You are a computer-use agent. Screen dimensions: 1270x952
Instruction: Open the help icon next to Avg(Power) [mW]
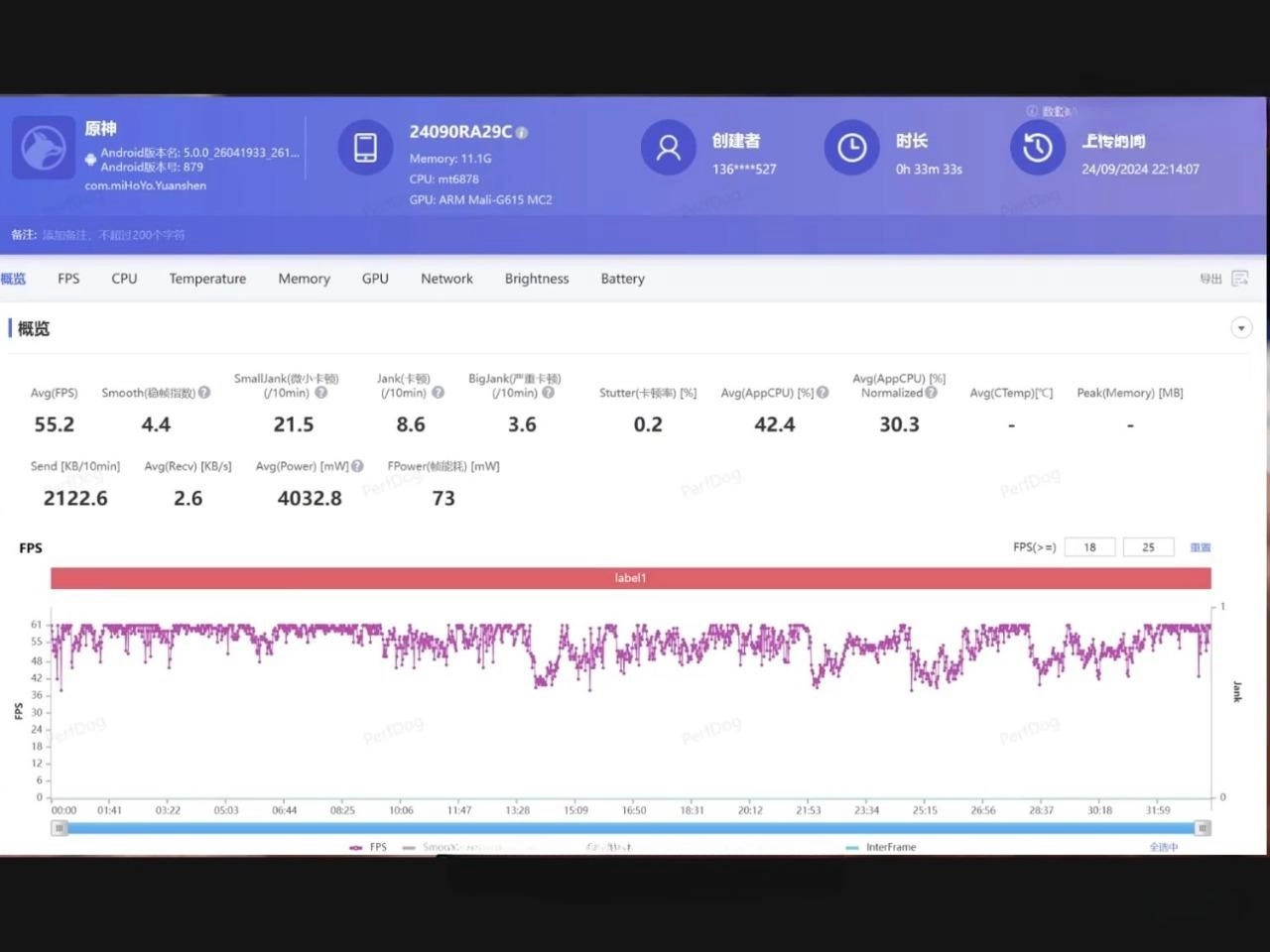tap(357, 466)
